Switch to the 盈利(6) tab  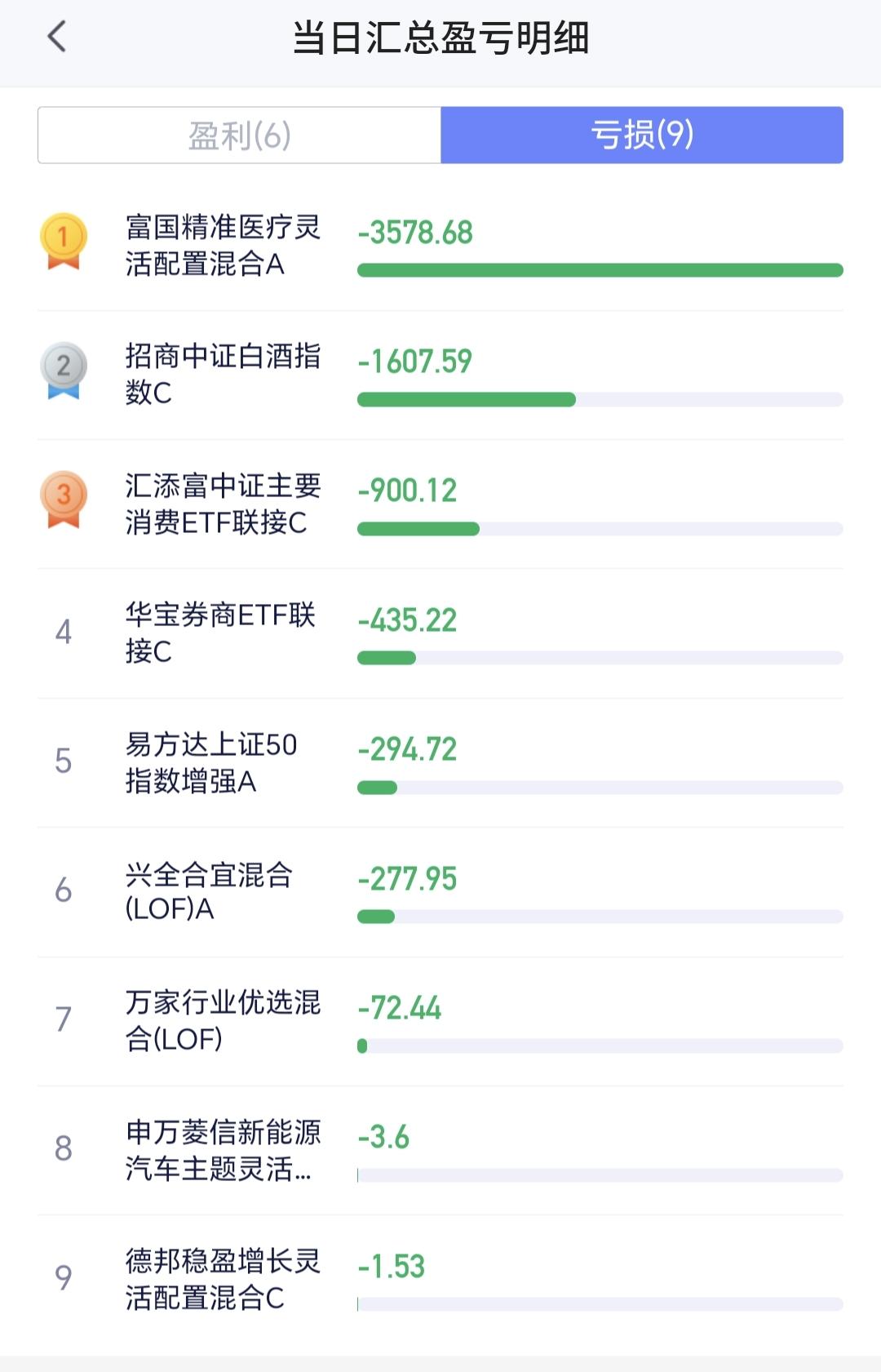239,135
